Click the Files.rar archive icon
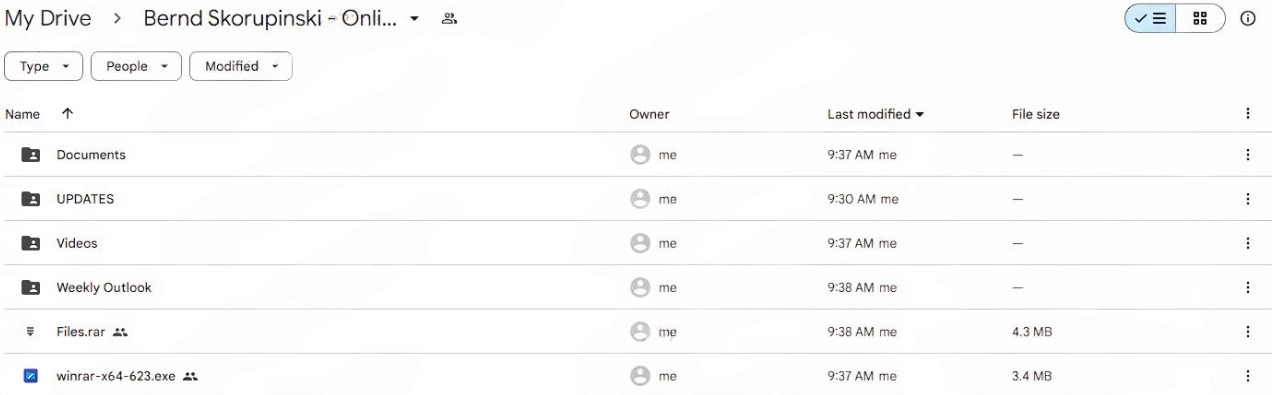Screen dimensions: 1272x395 [x=30, y=332]
